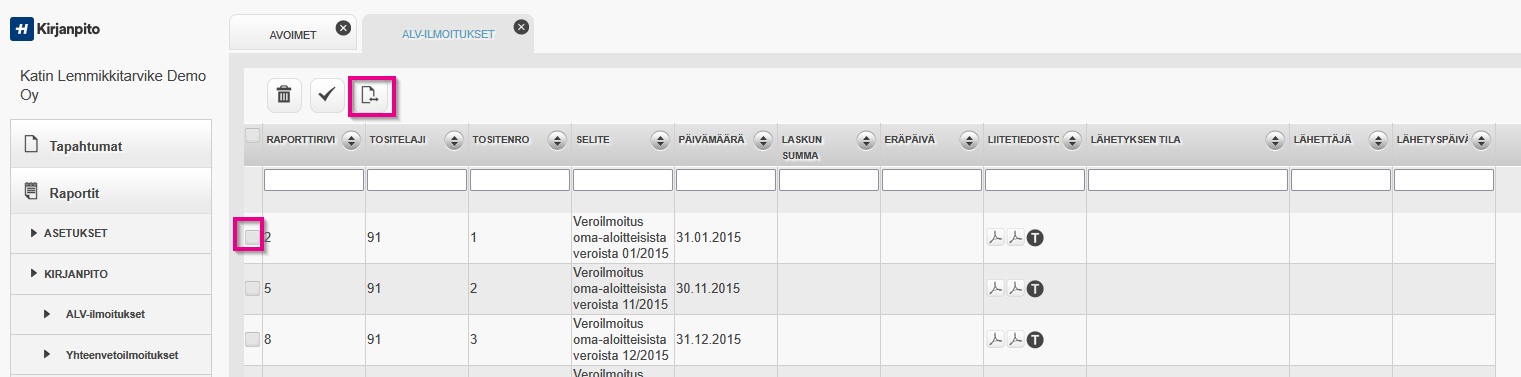Switch to the AVOIMET tab

(x=293, y=35)
